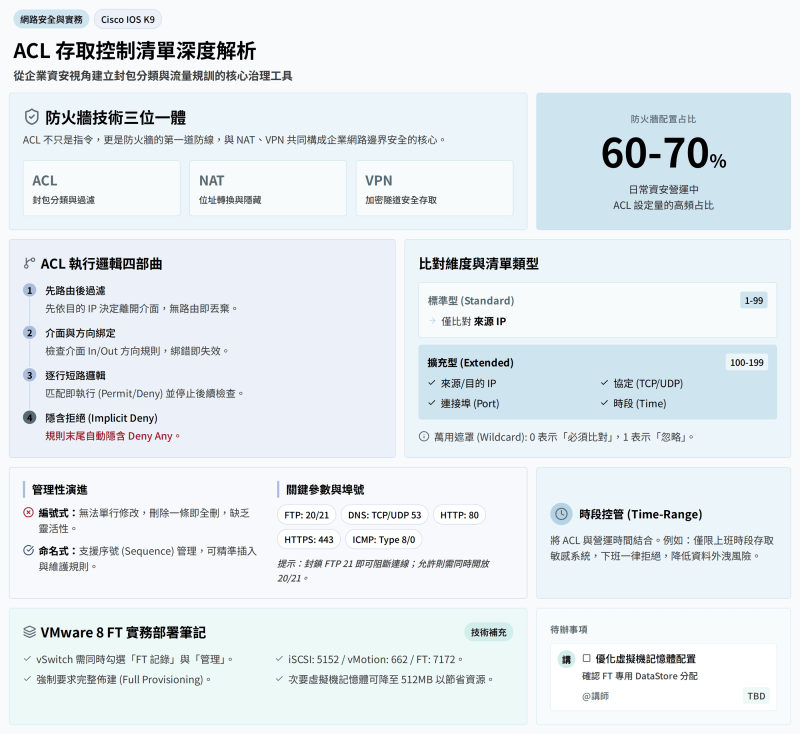
Task: Click the TBD label in to-do card
Action: coord(756,696)
